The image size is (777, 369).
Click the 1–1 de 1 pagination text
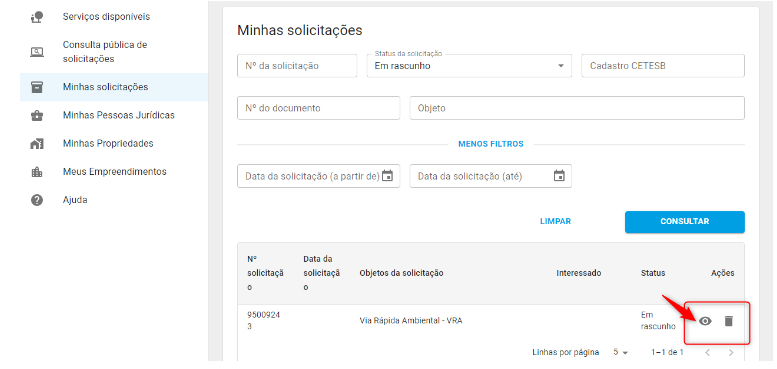[x=667, y=353]
